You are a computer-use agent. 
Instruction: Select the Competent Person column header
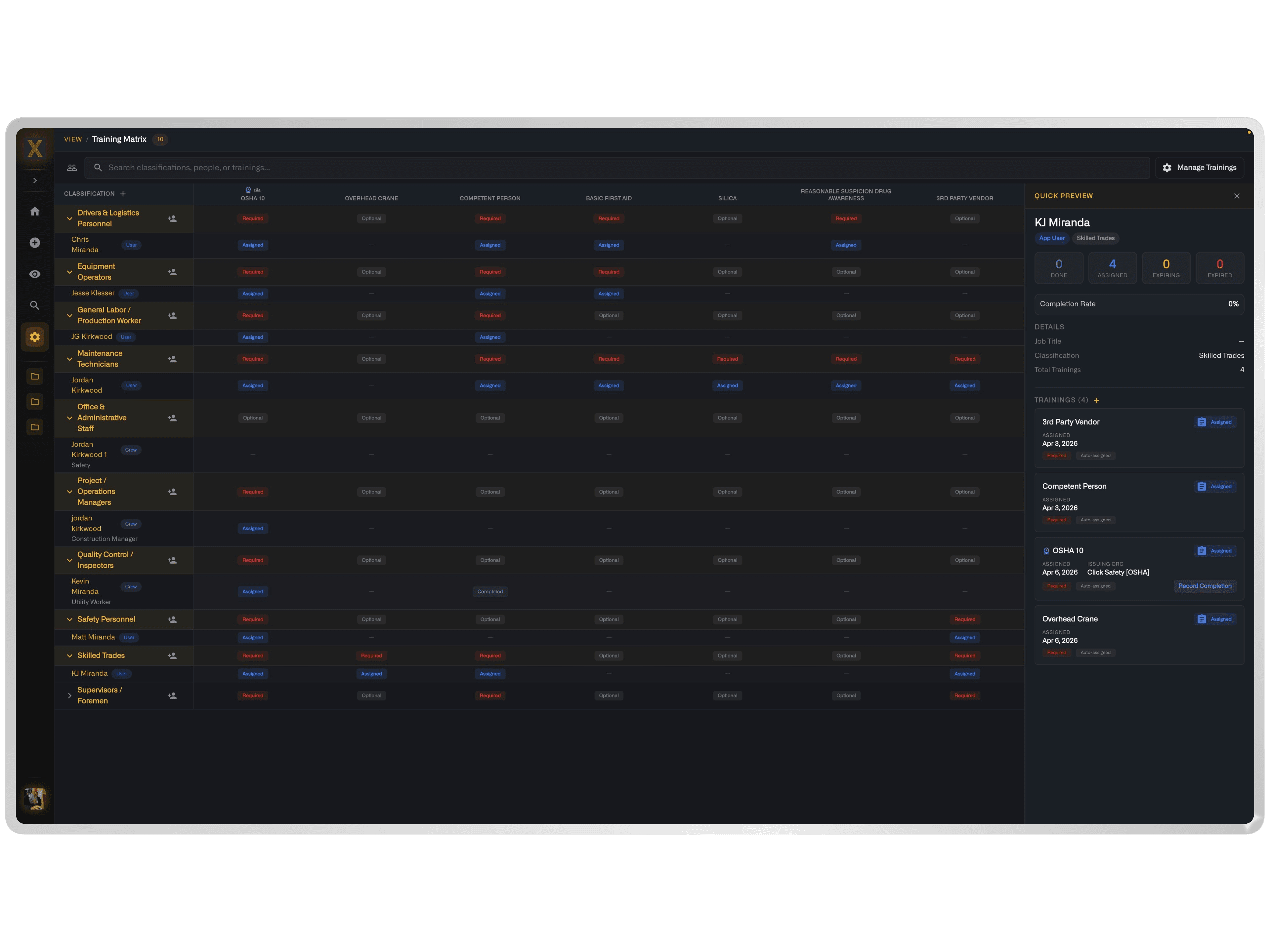coord(490,199)
